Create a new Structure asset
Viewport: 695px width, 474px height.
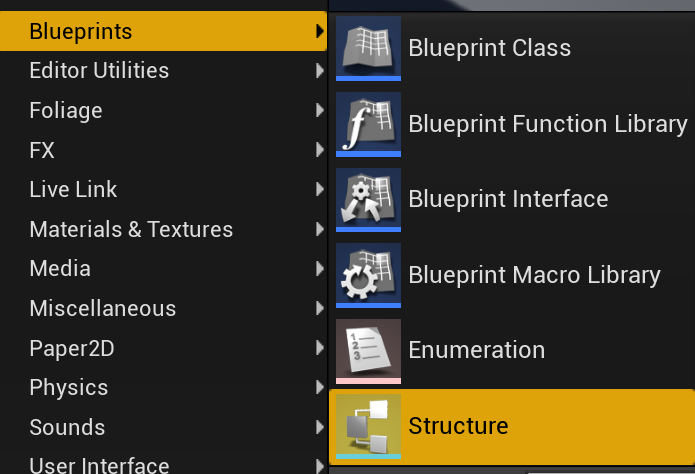tap(512, 427)
